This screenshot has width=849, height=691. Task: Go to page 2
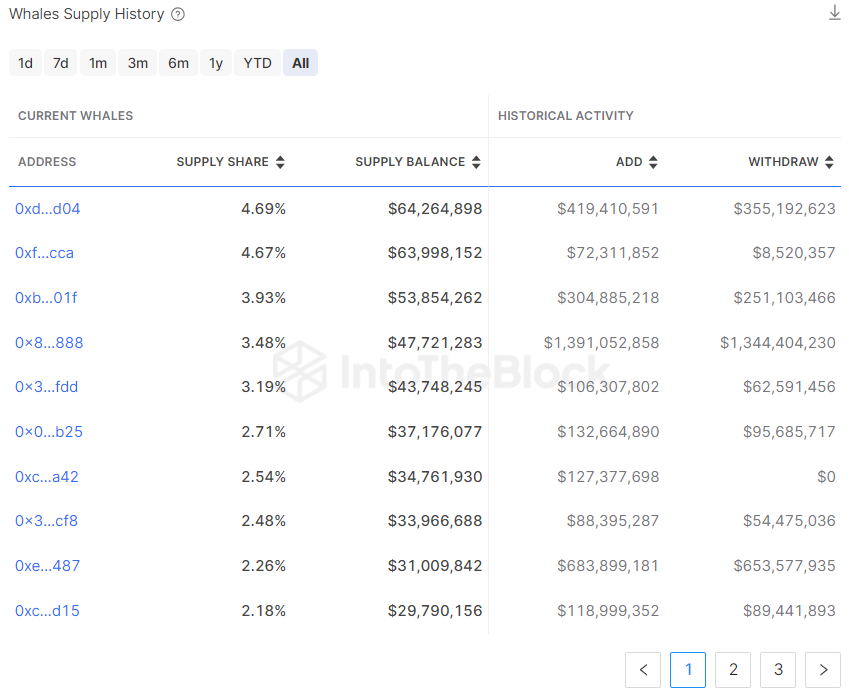tap(733, 670)
